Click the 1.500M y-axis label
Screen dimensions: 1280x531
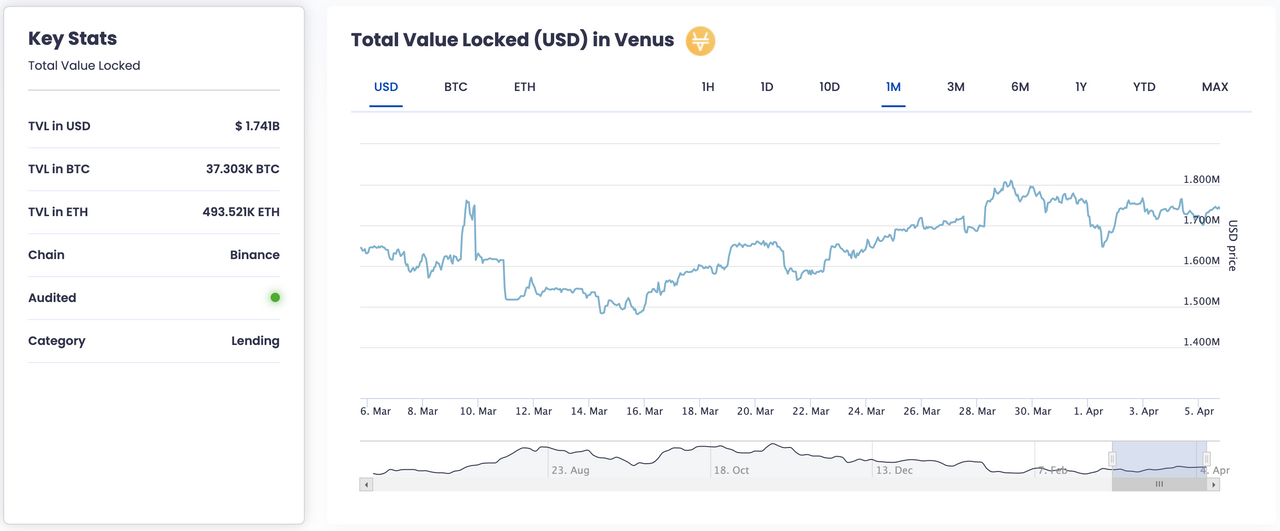[x=1201, y=301]
